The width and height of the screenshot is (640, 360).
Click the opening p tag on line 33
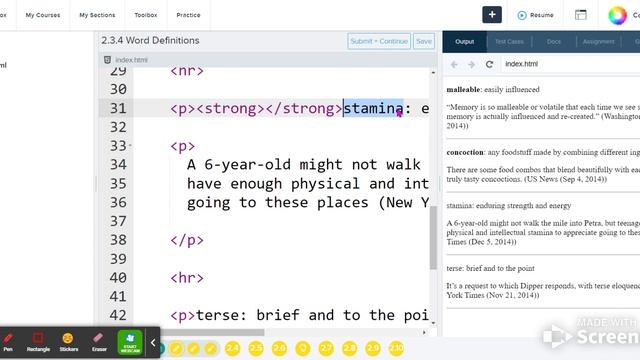coord(183,146)
